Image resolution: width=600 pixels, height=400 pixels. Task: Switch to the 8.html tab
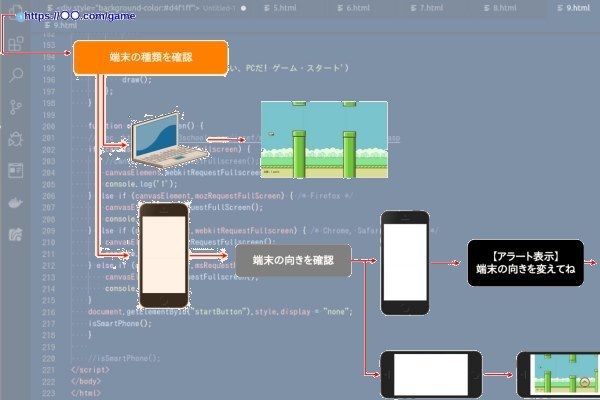(x=500, y=8)
